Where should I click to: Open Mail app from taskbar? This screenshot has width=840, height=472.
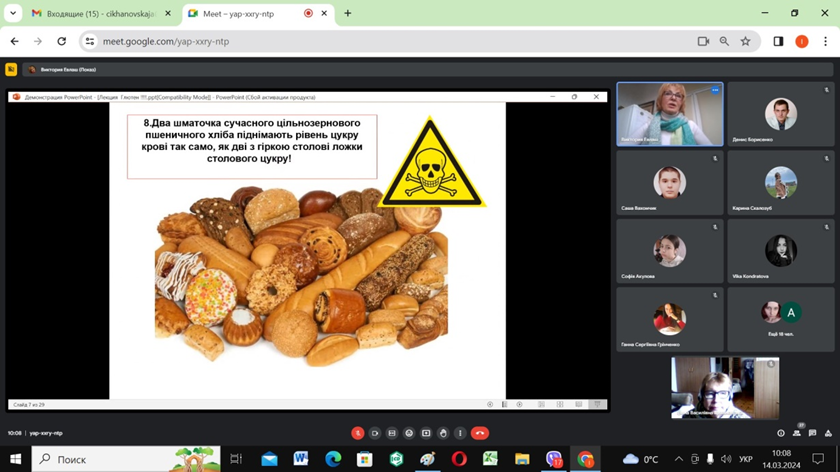(x=269, y=459)
